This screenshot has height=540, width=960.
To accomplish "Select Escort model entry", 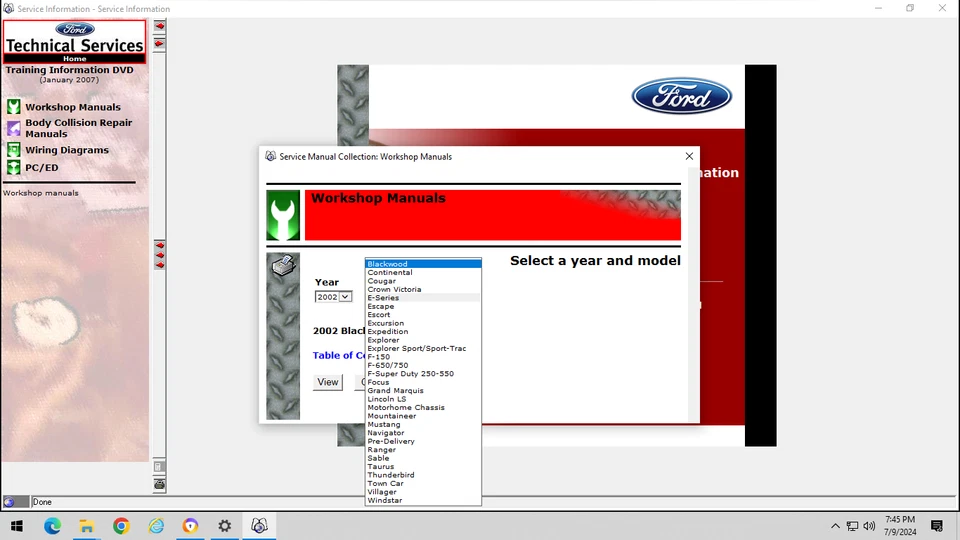I will tap(423, 315).
